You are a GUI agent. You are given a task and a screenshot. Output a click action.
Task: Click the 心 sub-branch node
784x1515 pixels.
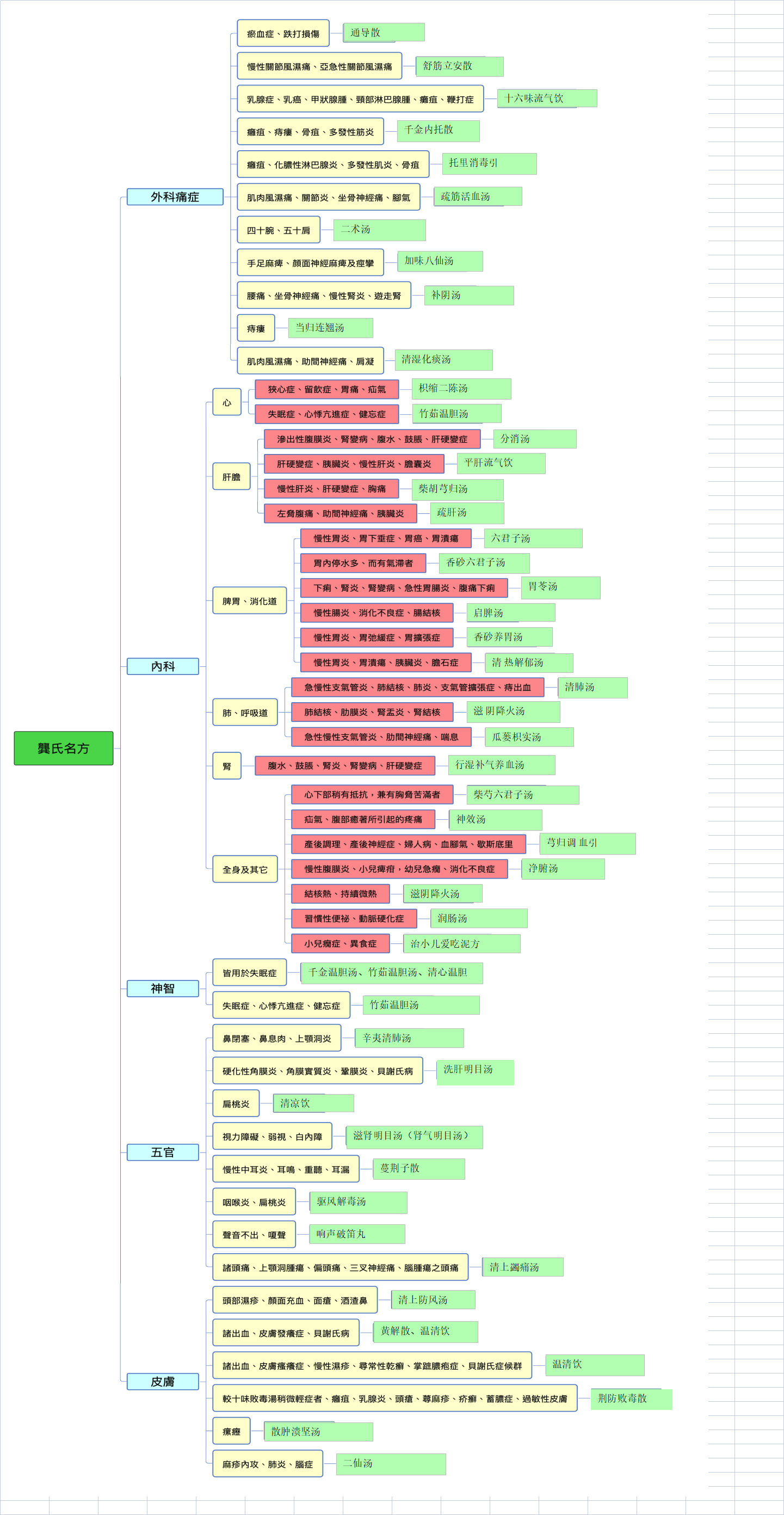227,402
